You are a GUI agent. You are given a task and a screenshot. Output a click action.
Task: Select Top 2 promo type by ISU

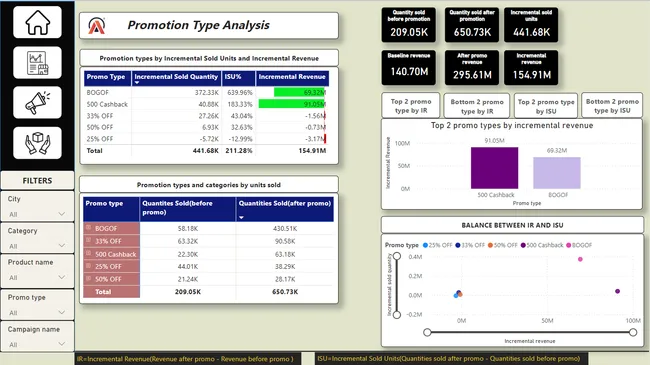(x=546, y=106)
